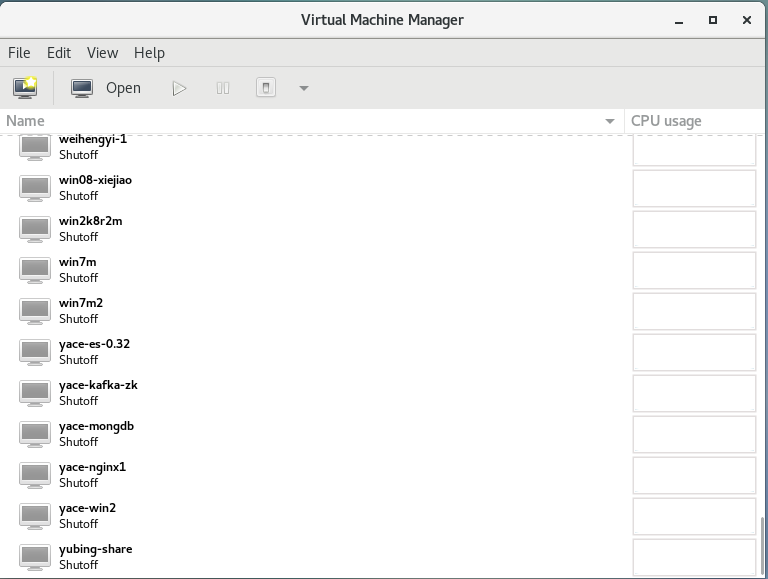This screenshot has width=768, height=579.
Task: Open the Edit menu
Action: point(59,52)
